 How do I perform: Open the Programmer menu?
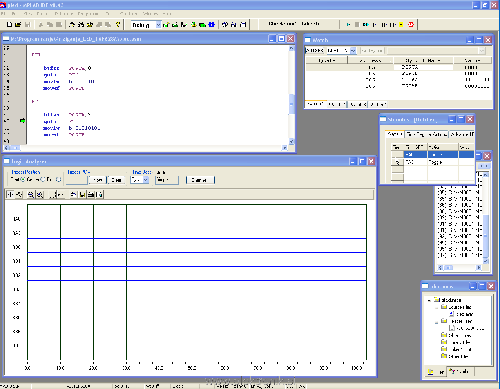click(88, 14)
